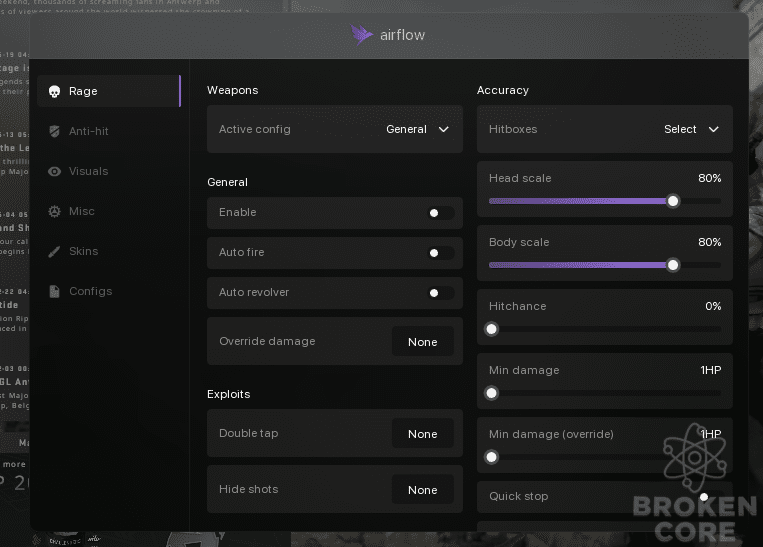
Task: Click the Configs file icon
Action: [54, 292]
